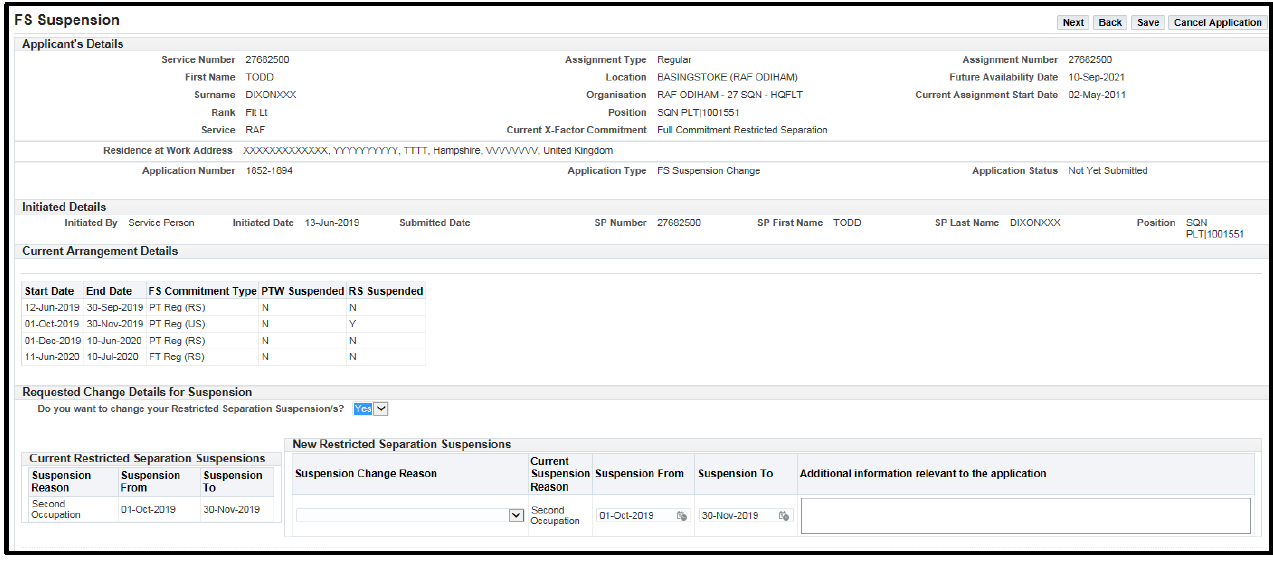
Task: Select the FT Reg (RS) arrangement row
Action: click(176, 356)
